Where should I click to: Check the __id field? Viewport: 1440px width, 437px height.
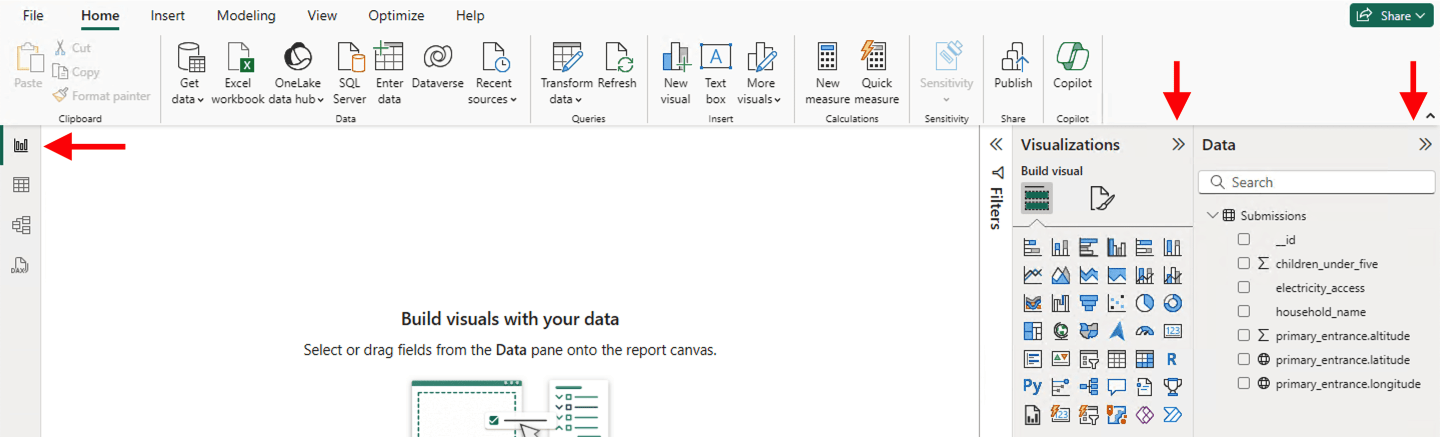point(1244,240)
